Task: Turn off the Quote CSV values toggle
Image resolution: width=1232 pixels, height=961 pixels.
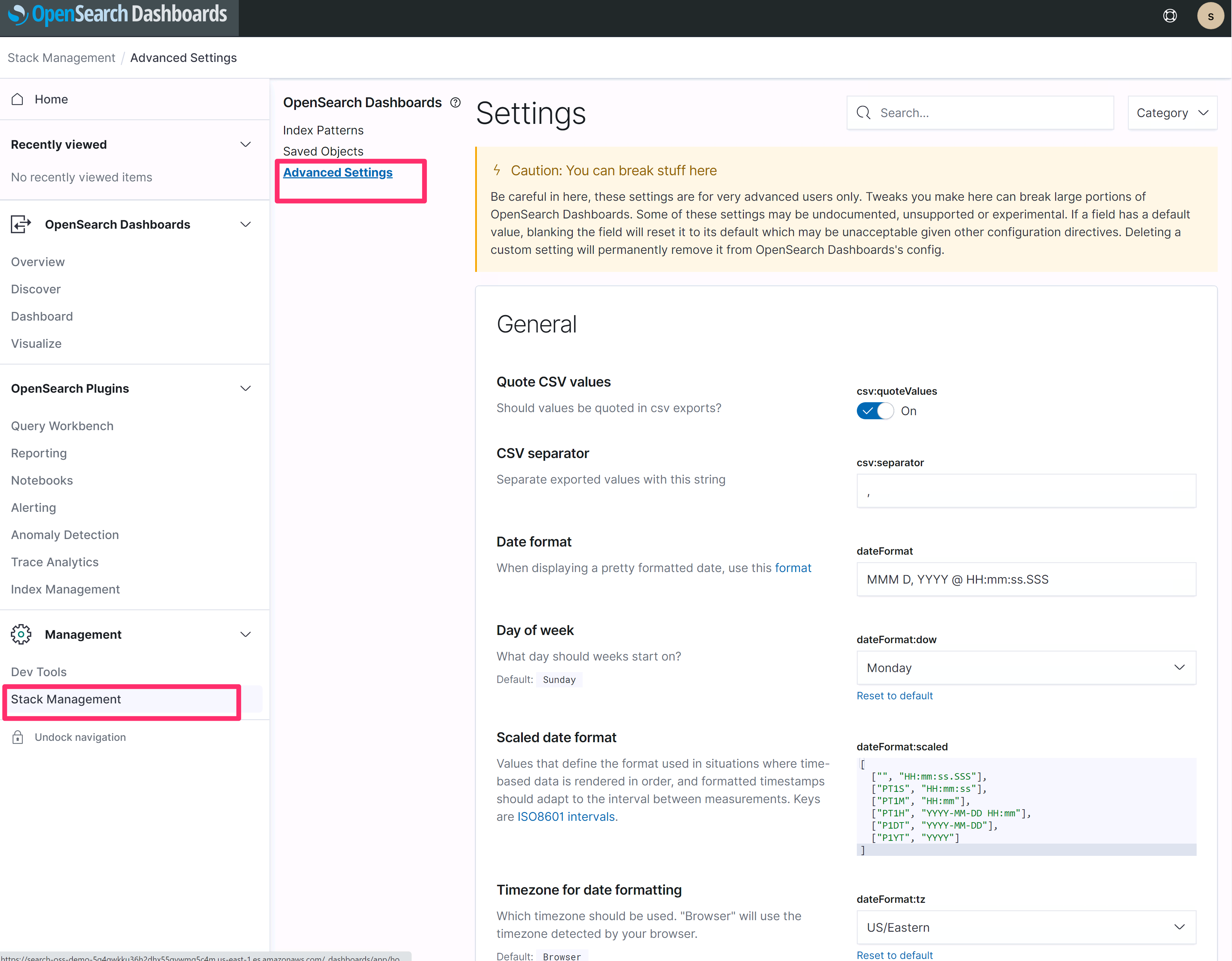Action: coord(875,411)
